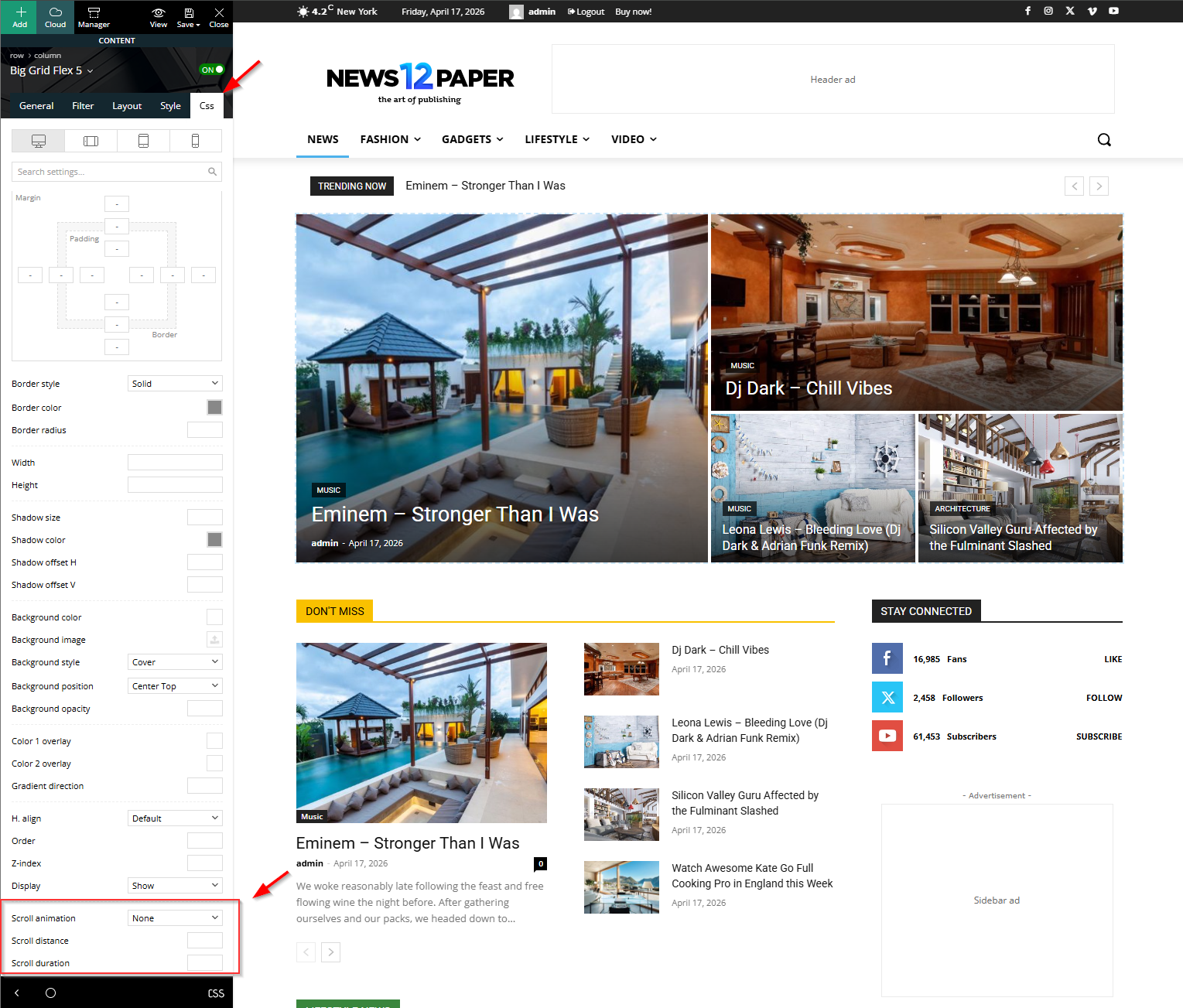This screenshot has width=1183, height=1008.
Task: Click the View eye icon
Action: pyautogui.click(x=159, y=12)
